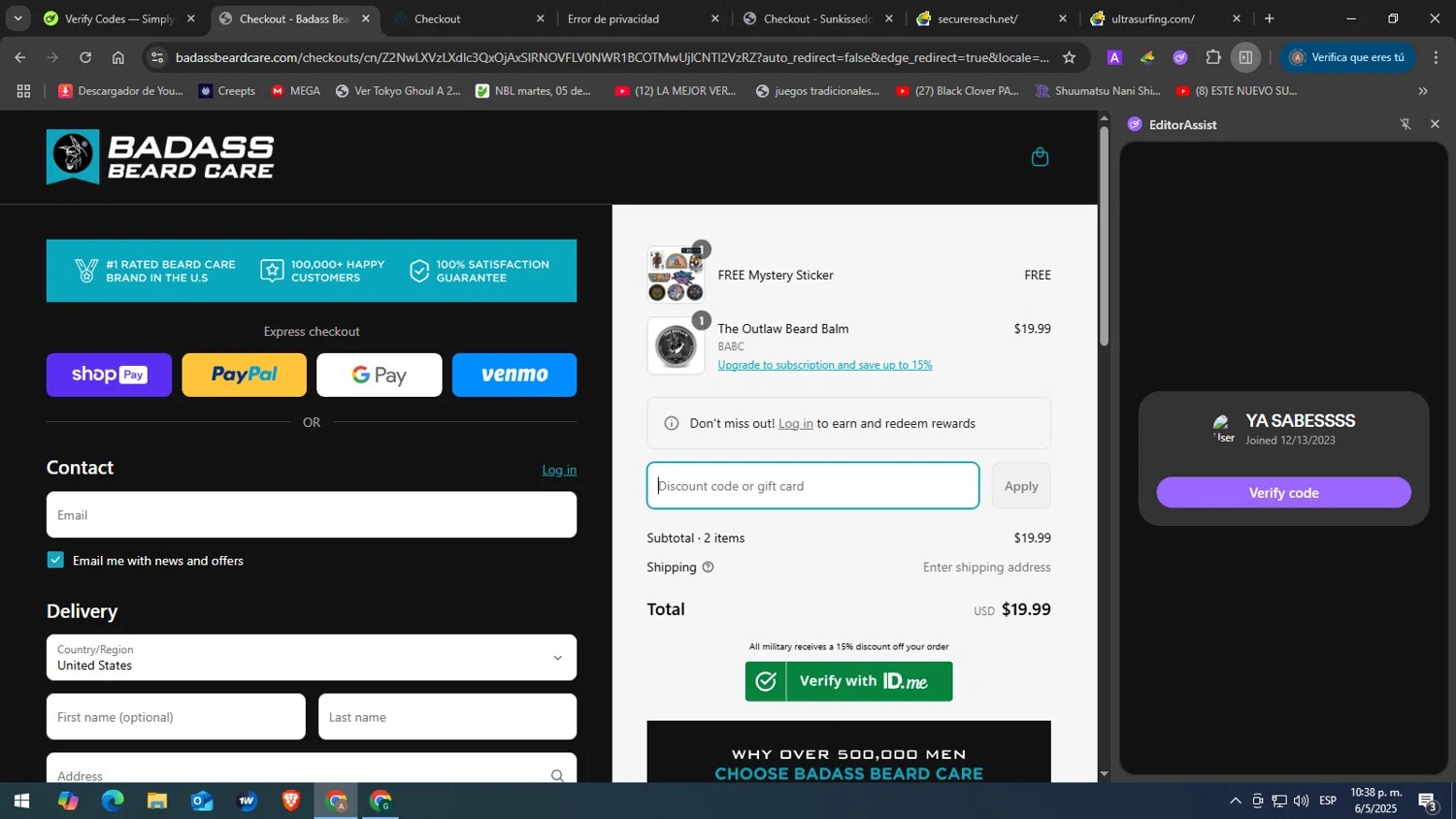
Task: Click the info icon in rewards notice
Action: tap(671, 423)
